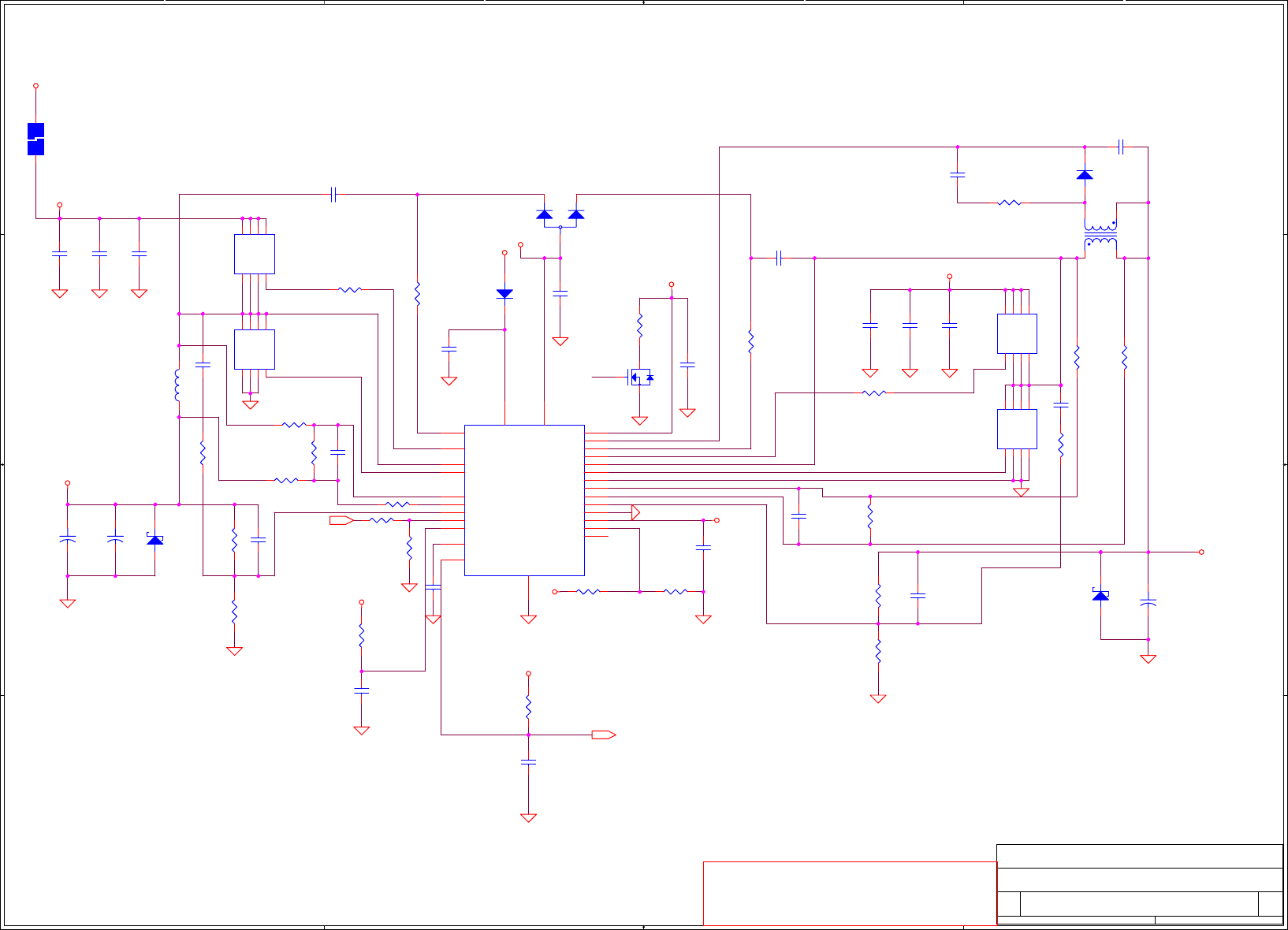
Task: Select the output port arrow below the central IC
Action: pyautogui.click(x=604, y=735)
